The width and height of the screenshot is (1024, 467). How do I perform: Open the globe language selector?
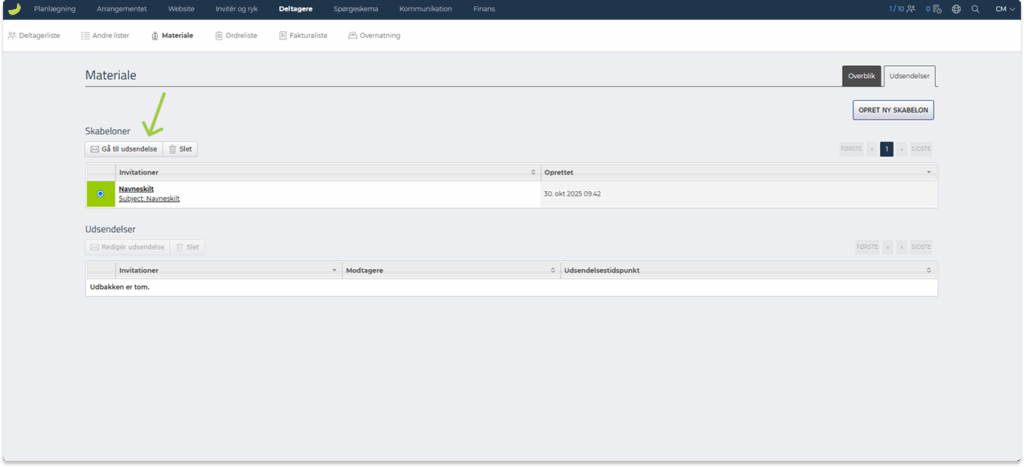coord(956,9)
